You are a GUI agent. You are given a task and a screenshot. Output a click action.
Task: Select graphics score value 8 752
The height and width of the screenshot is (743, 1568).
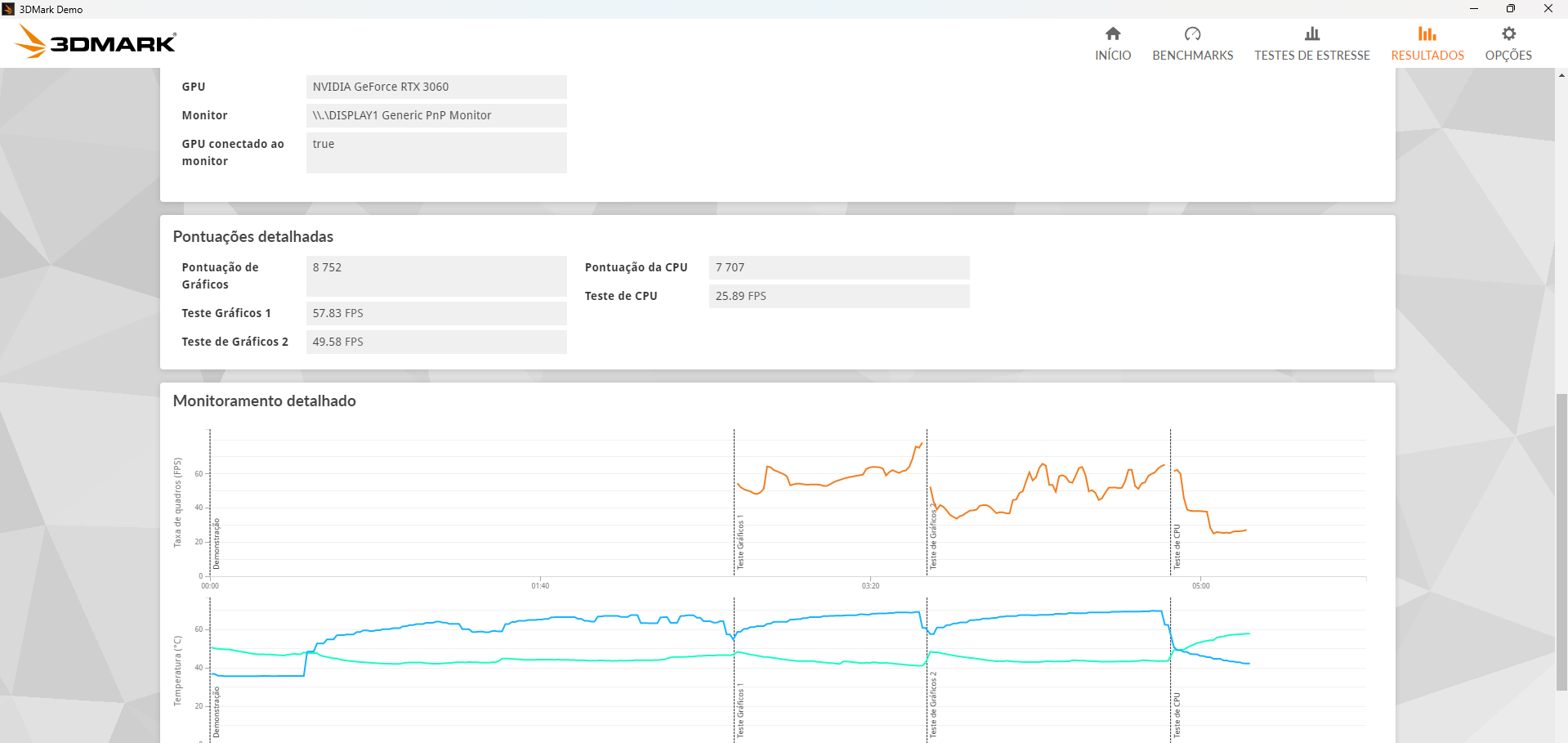pyautogui.click(x=436, y=276)
